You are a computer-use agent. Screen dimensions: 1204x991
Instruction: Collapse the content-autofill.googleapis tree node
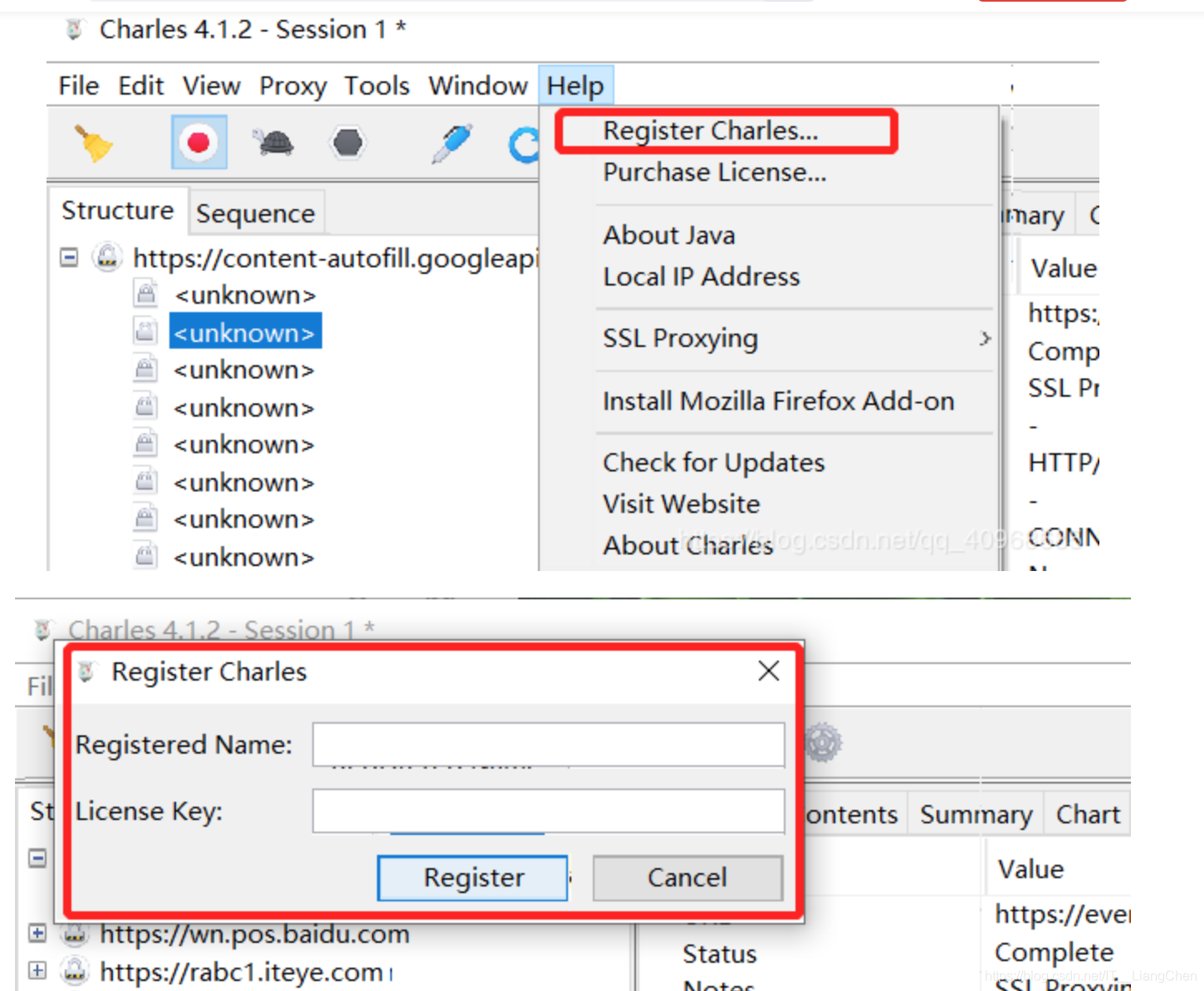(70, 258)
